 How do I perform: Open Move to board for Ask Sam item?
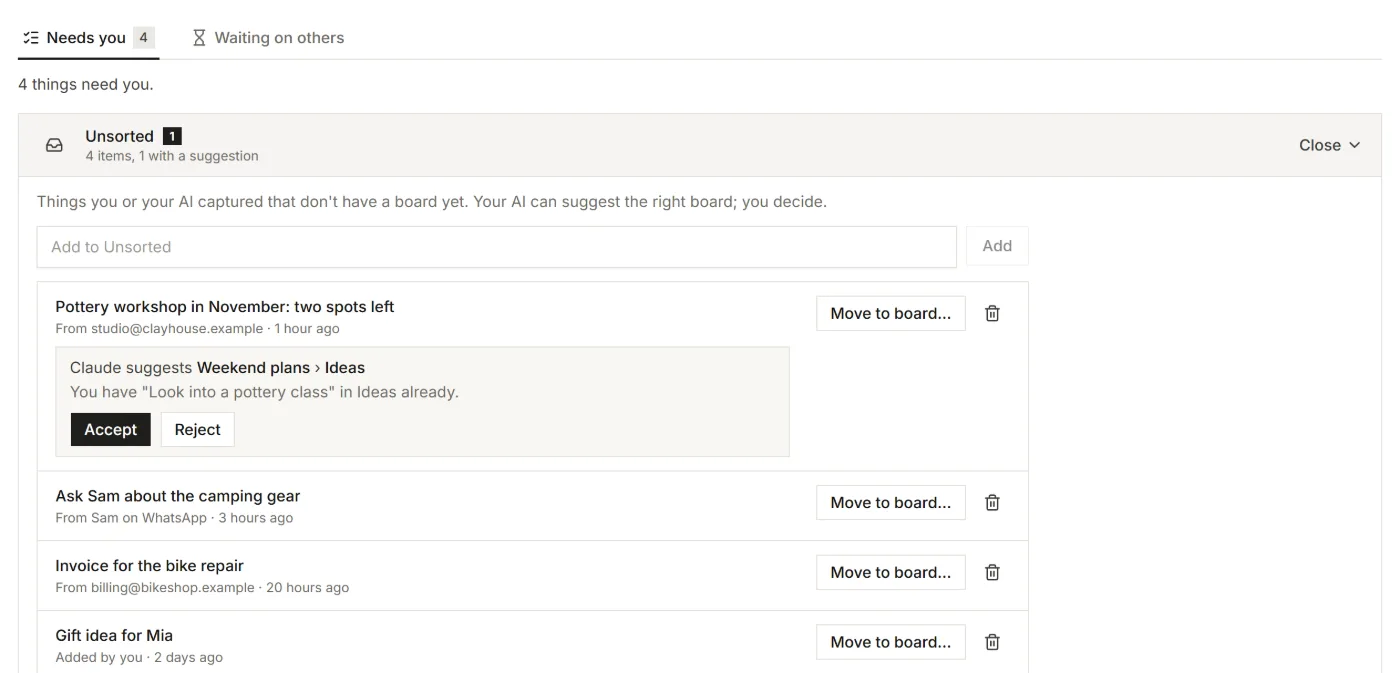(890, 502)
